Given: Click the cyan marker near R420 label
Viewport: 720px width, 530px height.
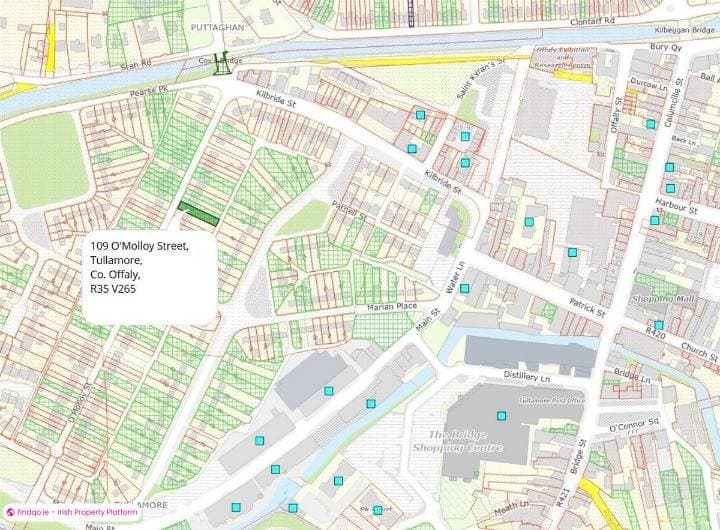Looking at the screenshot, I should click(659, 325).
